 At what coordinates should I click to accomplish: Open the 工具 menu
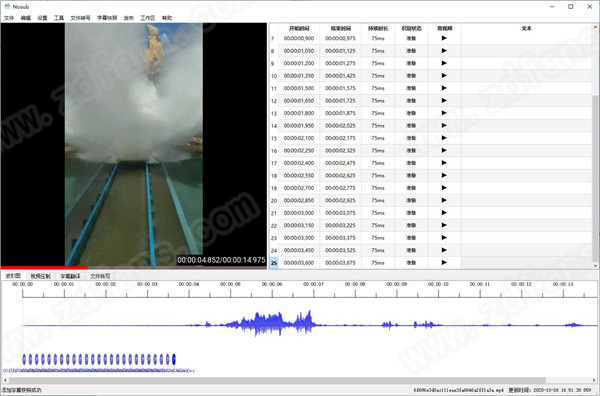59,18
